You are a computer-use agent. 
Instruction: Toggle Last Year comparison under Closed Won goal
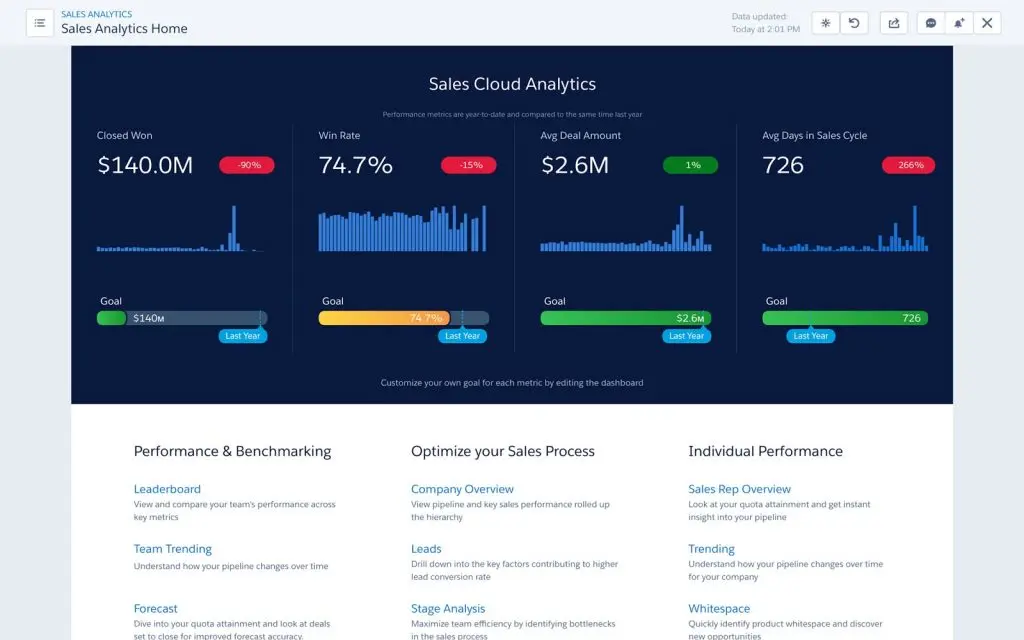click(x=243, y=336)
